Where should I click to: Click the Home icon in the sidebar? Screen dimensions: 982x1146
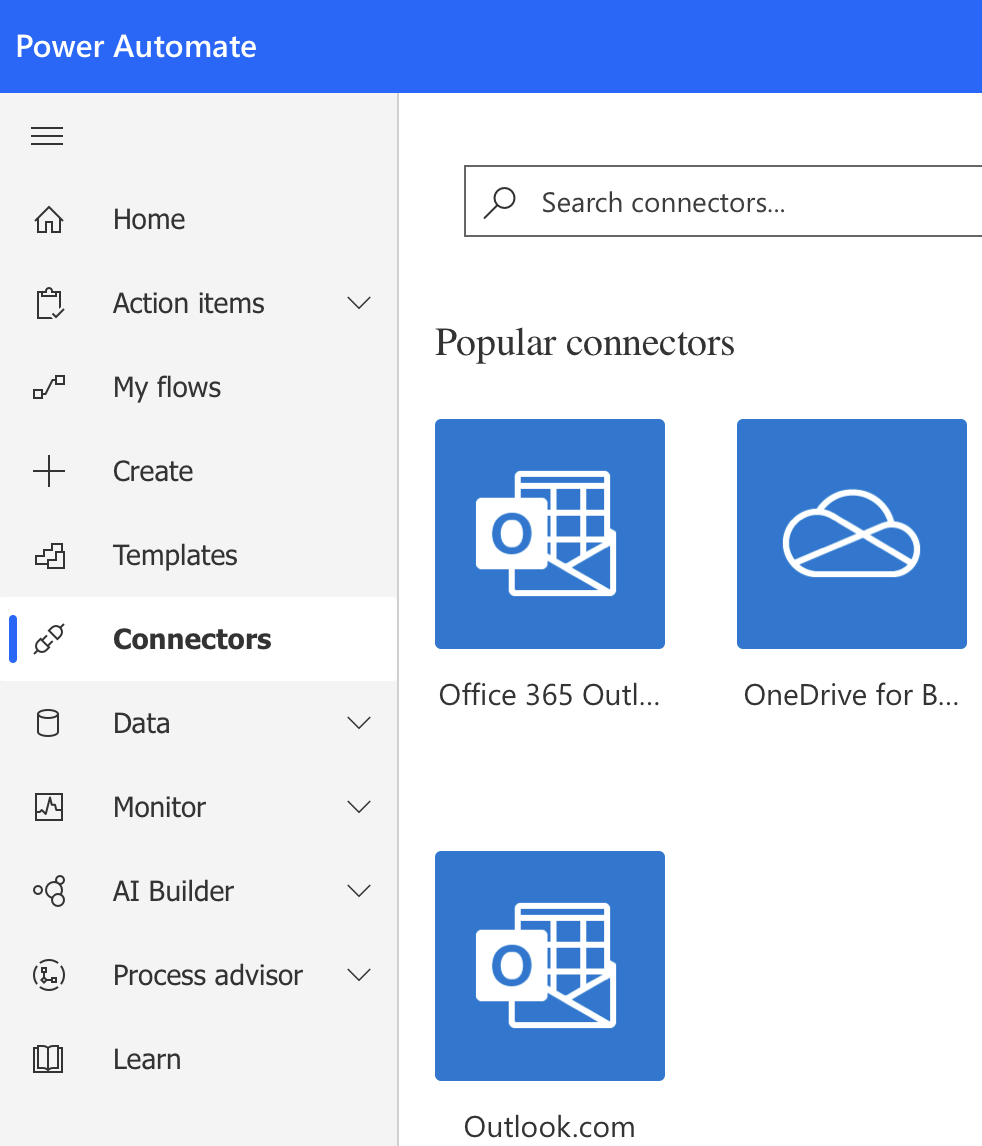[x=48, y=219]
